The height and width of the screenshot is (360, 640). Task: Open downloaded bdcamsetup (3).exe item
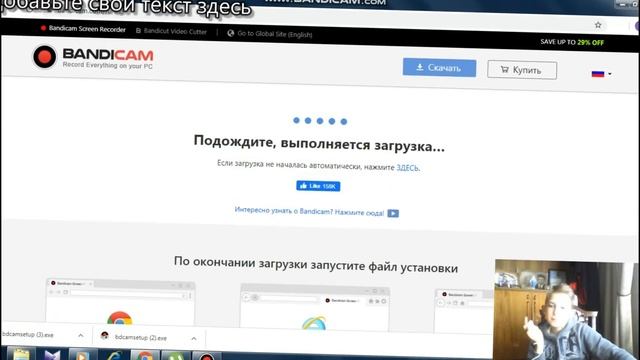point(28,334)
